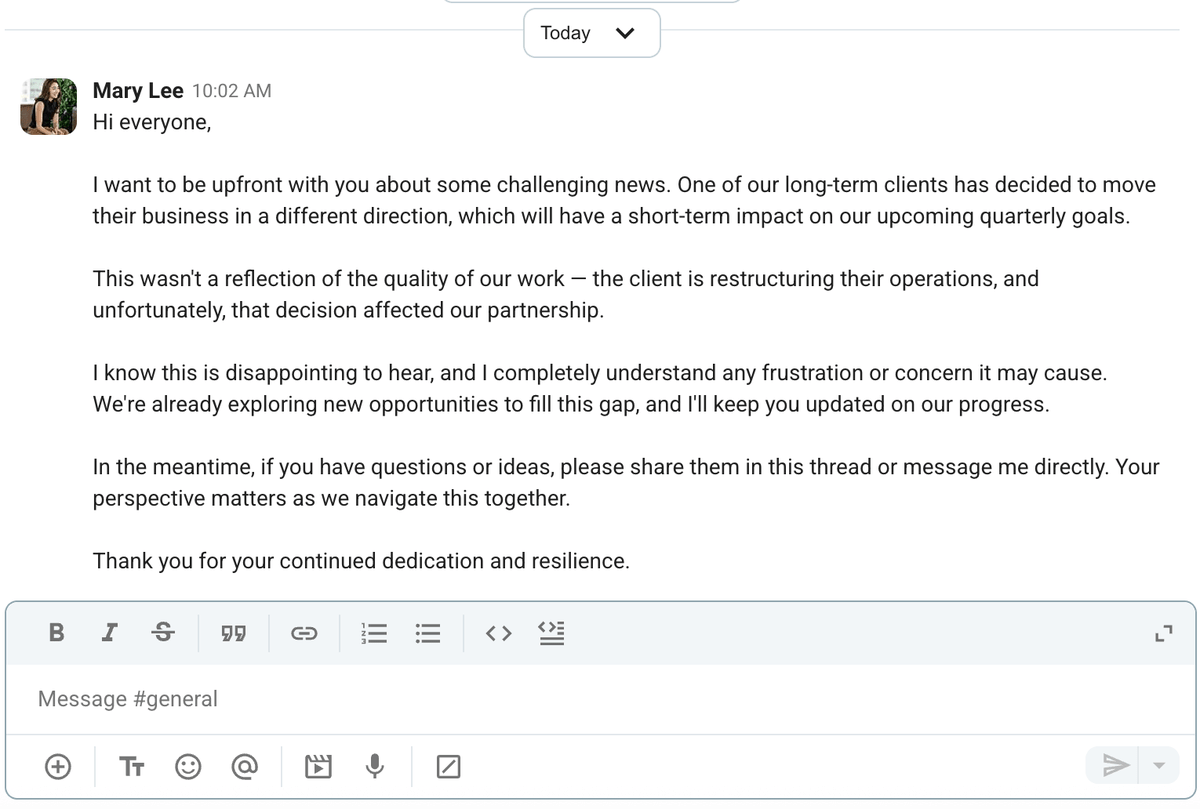This screenshot has height=809, width=1200.
Task: Open the plus attachment actions menu
Action: click(x=58, y=766)
